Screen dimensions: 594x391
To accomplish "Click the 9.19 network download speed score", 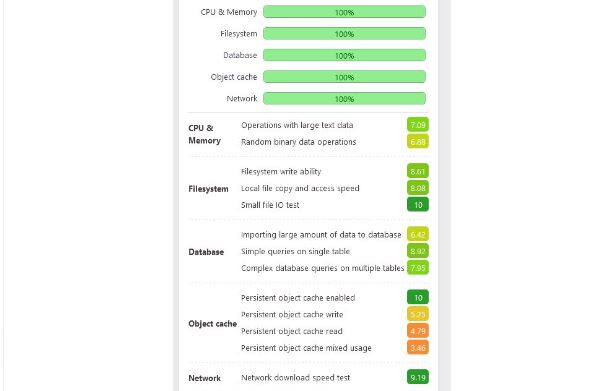I will point(418,377).
